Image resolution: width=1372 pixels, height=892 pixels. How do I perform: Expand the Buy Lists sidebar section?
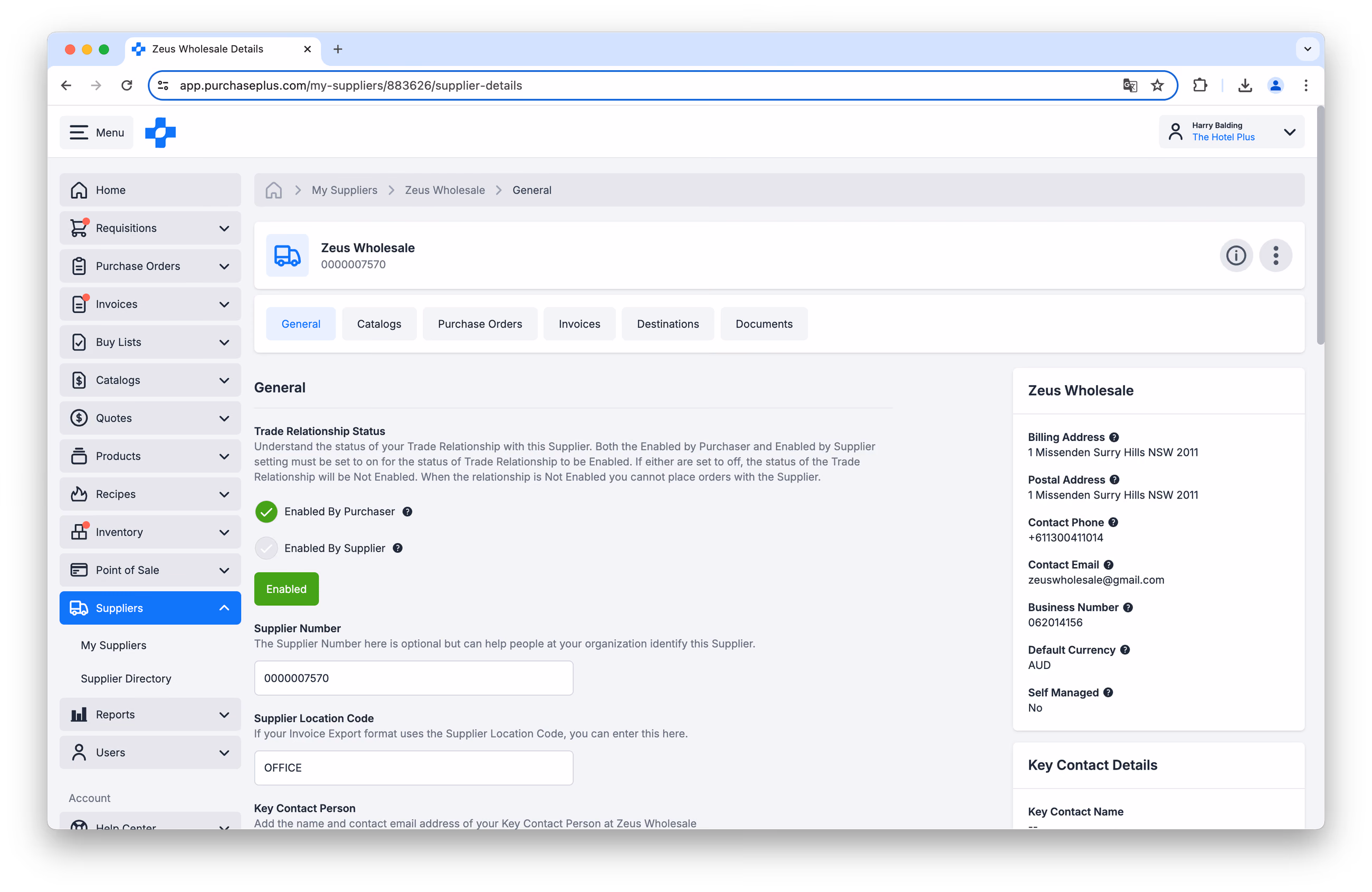(150, 342)
